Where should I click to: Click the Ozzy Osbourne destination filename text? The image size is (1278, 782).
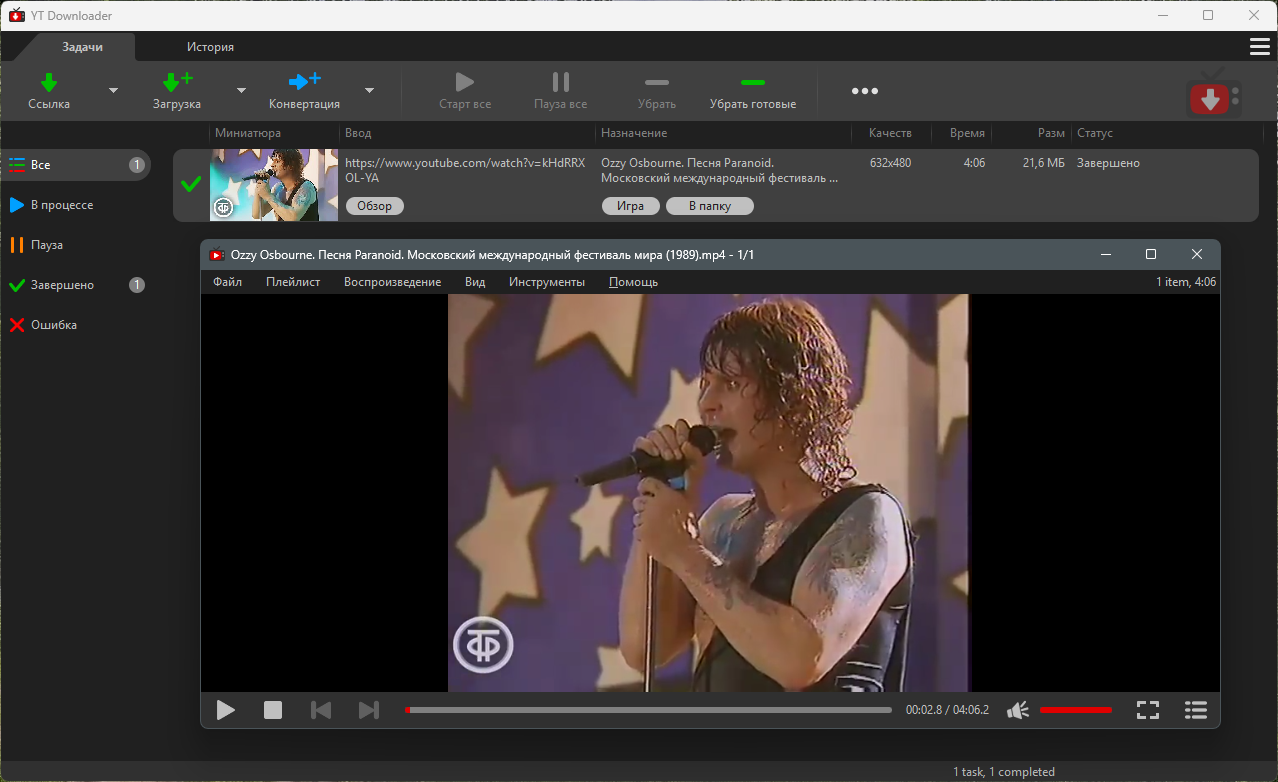pos(720,170)
